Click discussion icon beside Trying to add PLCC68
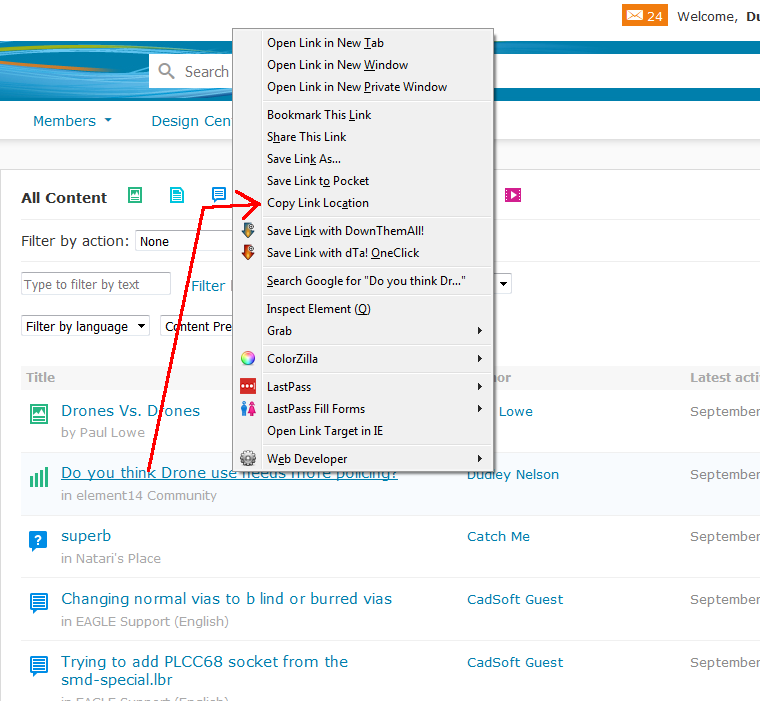The image size is (760, 701). 39,666
